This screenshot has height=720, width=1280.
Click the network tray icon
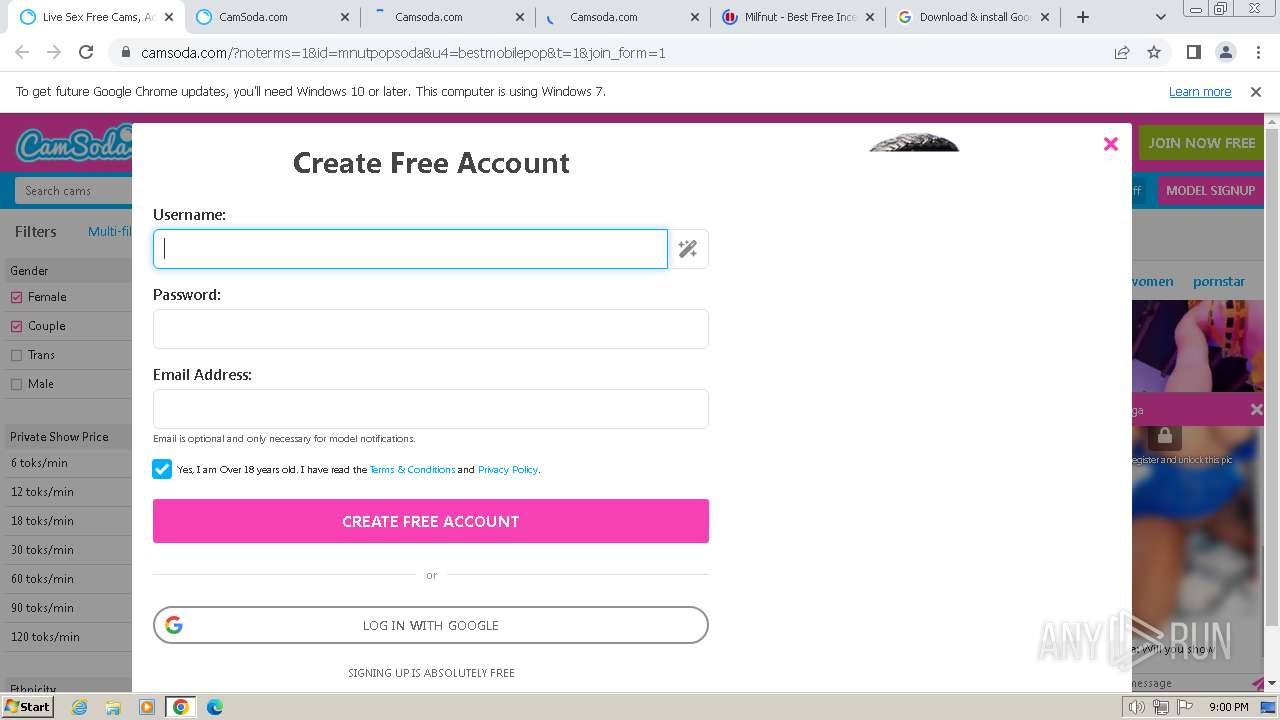click(x=1161, y=707)
